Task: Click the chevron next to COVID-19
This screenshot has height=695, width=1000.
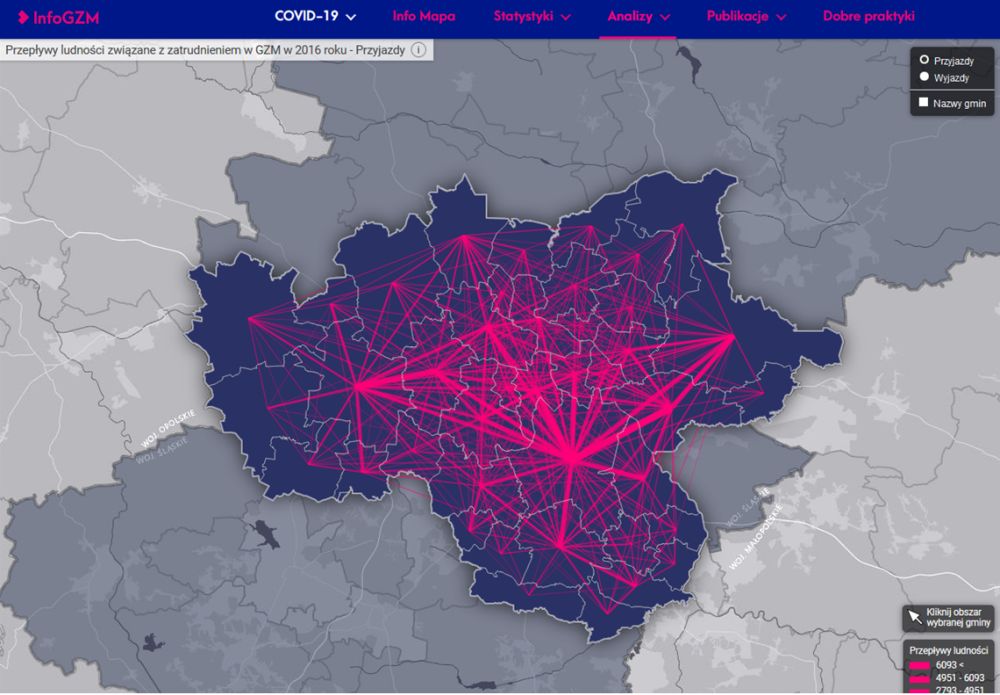Action: [351, 17]
